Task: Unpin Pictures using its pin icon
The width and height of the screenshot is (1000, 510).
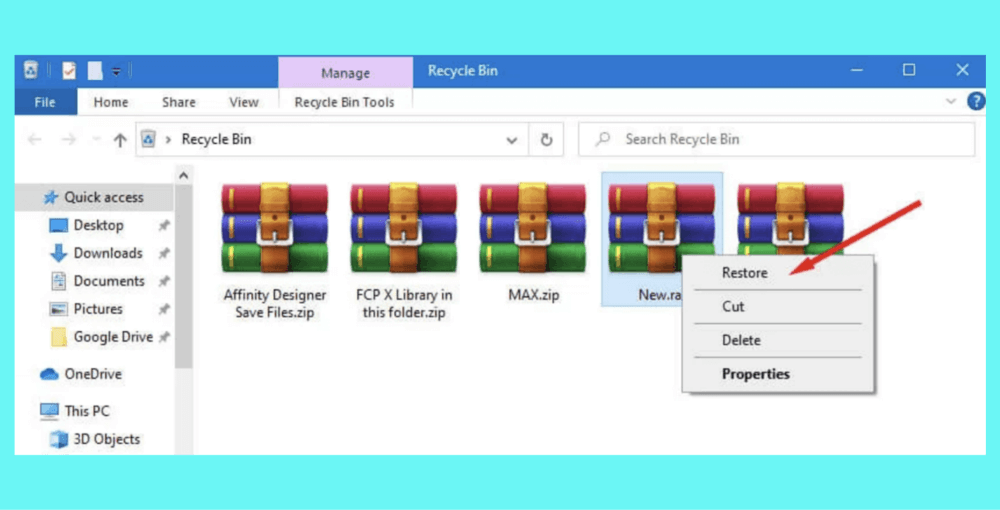Action: click(x=164, y=309)
